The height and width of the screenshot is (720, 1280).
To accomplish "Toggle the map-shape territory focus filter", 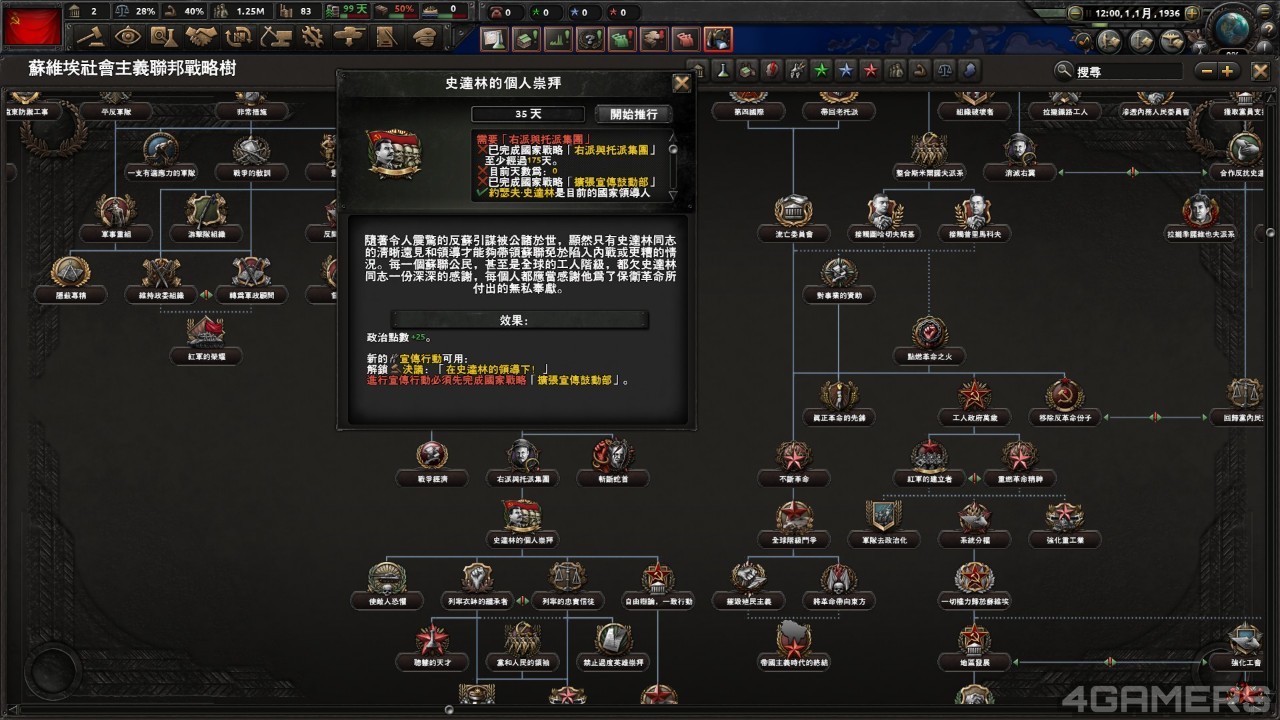I will tap(970, 71).
